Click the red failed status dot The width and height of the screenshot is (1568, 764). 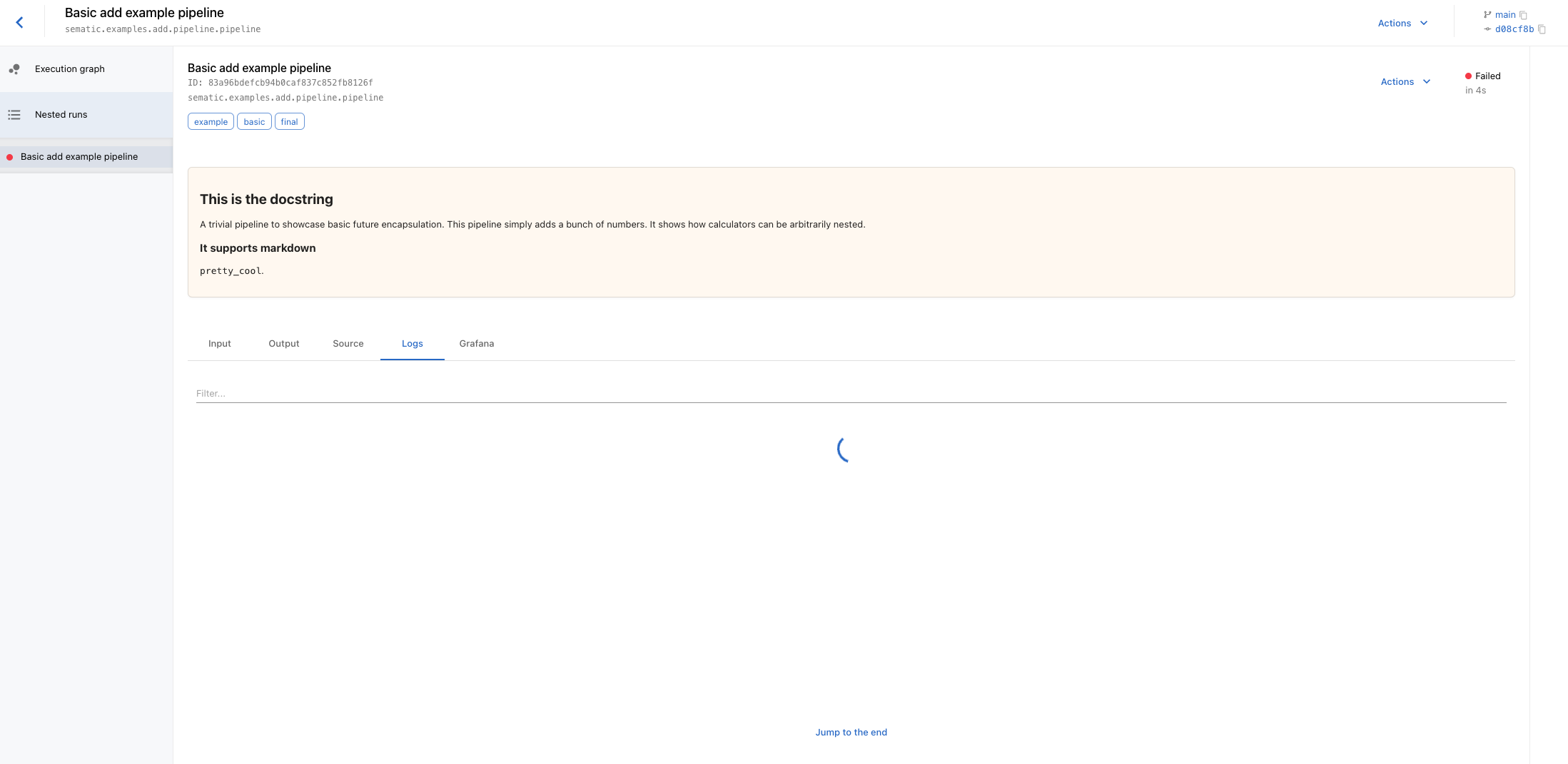(x=1468, y=76)
